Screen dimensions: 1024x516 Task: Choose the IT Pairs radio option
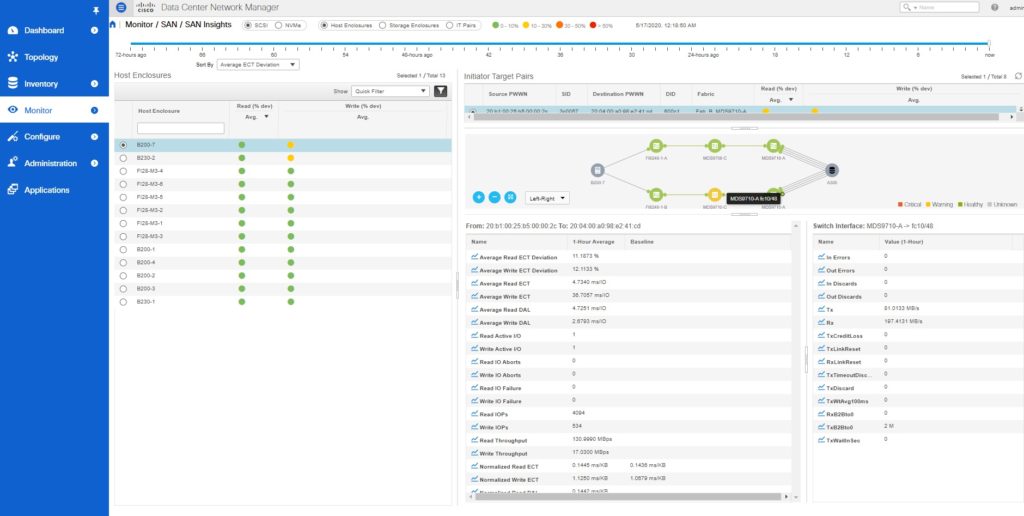449,25
